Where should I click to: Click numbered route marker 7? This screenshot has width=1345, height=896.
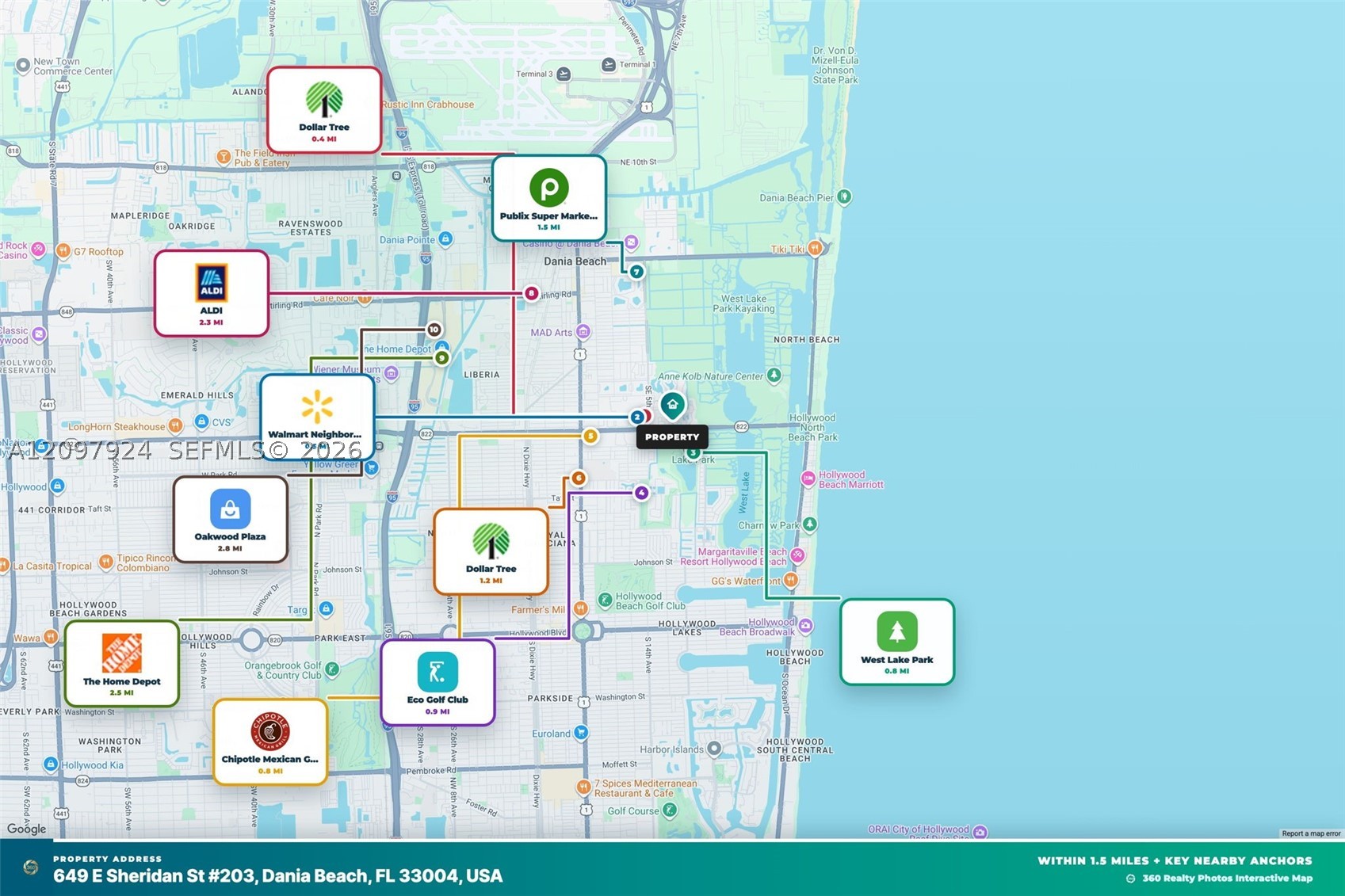(636, 272)
